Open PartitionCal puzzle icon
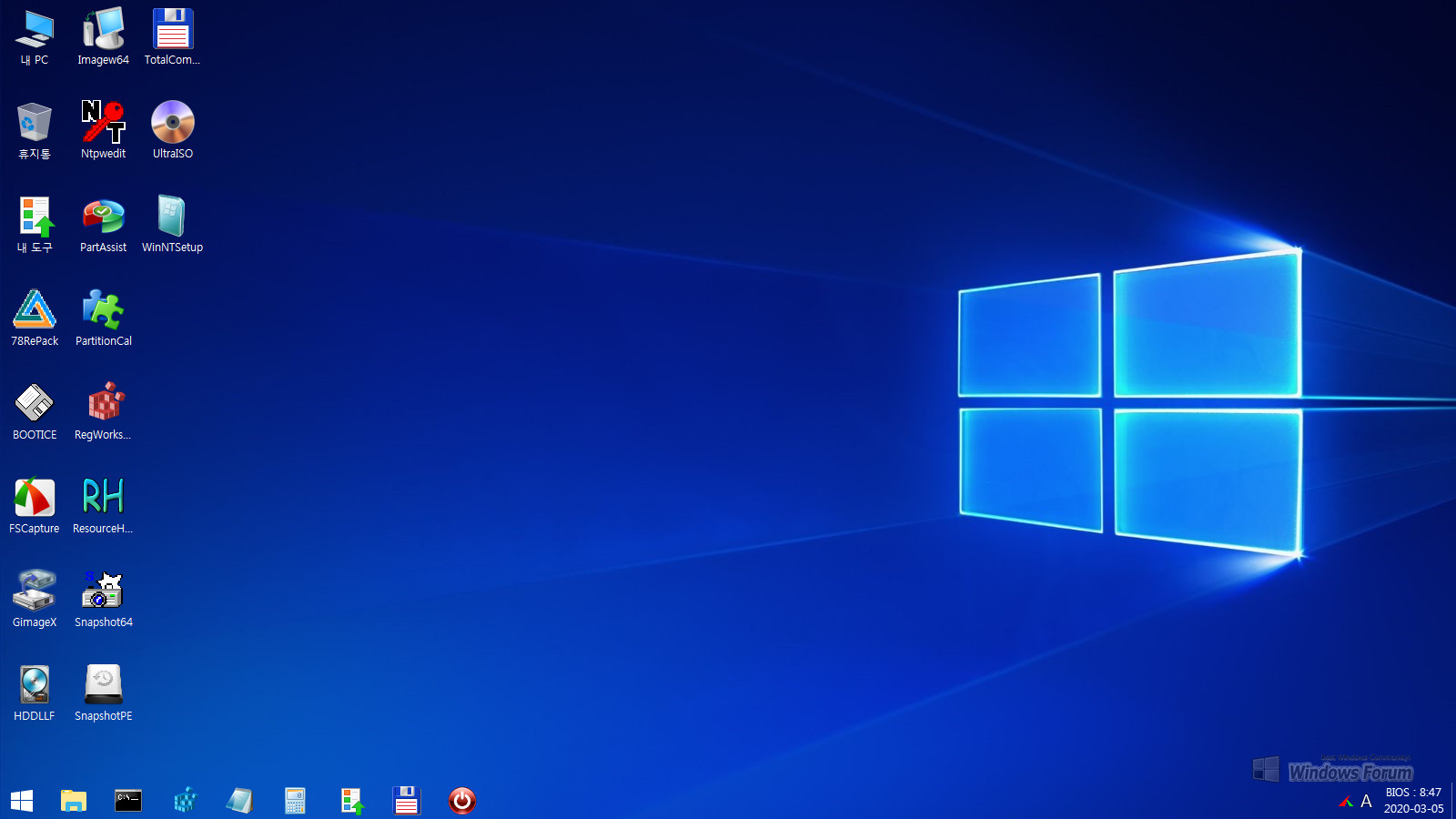1456x819 pixels. [103, 319]
